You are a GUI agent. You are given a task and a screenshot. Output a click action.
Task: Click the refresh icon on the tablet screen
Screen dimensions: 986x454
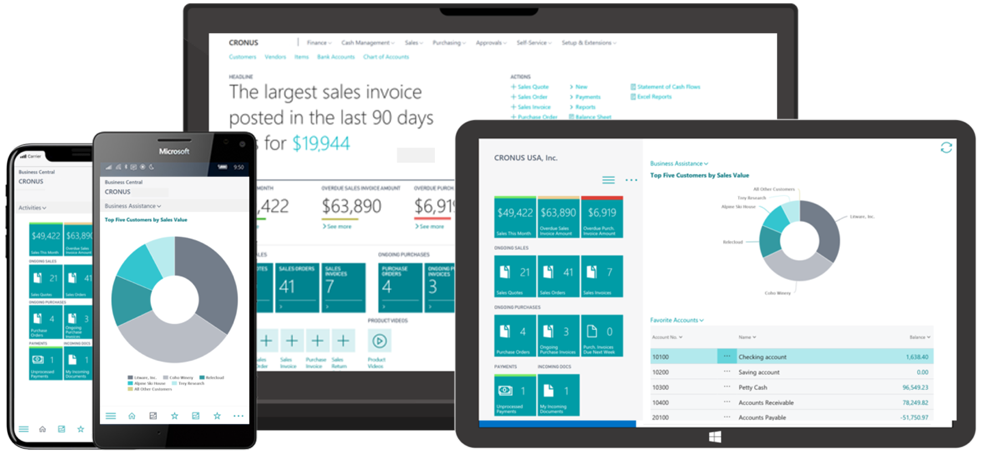point(946,147)
